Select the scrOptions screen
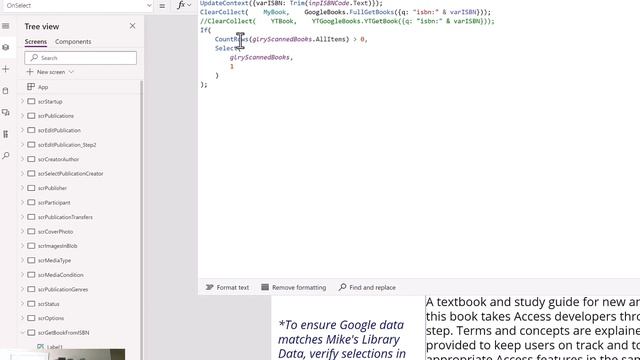The image size is (640, 360). (51, 318)
